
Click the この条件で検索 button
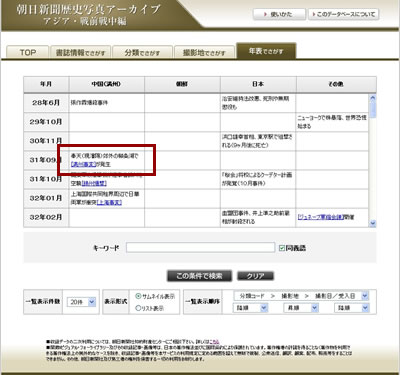click(199, 276)
